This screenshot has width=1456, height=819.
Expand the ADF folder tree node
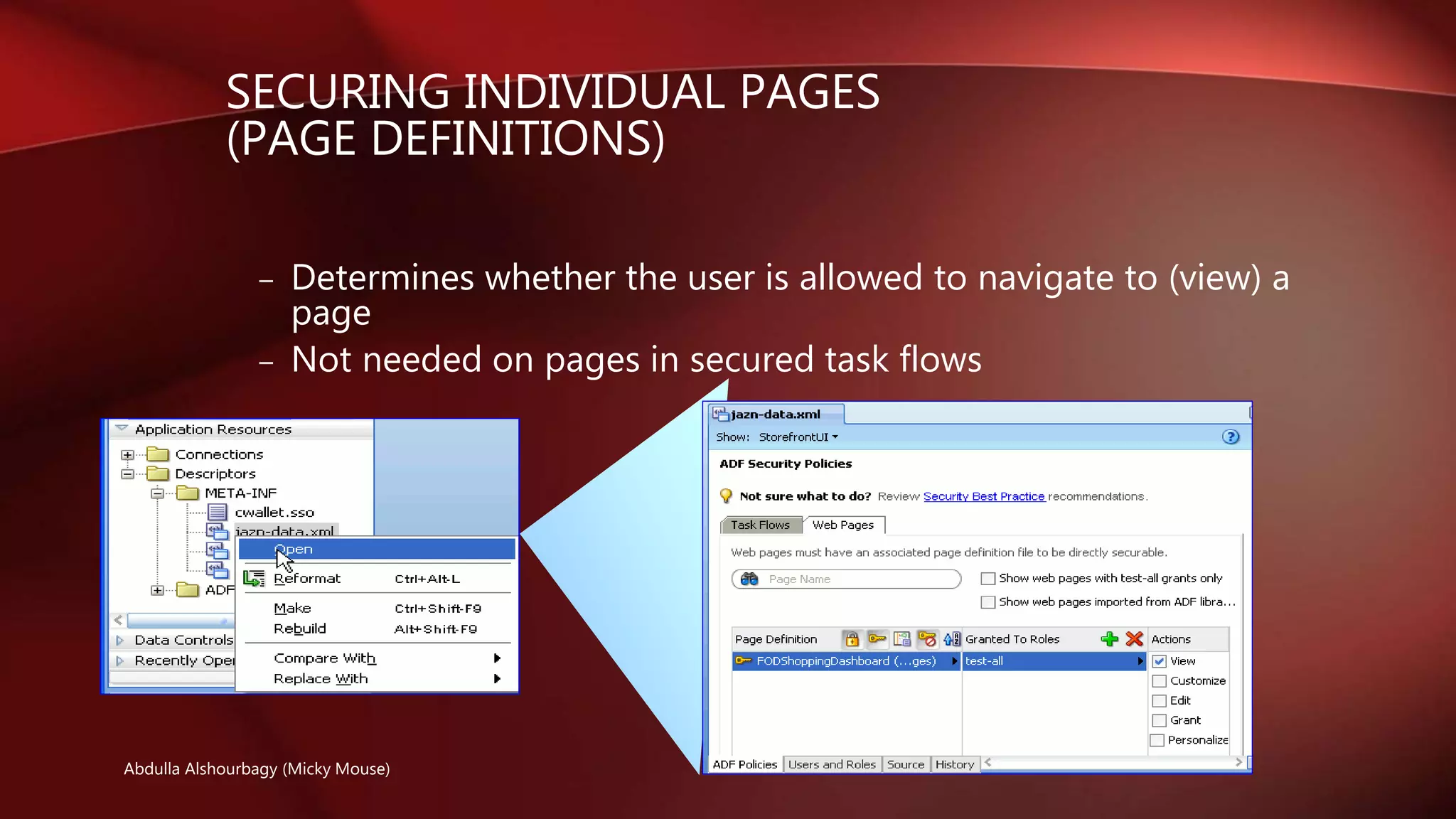pyautogui.click(x=157, y=590)
